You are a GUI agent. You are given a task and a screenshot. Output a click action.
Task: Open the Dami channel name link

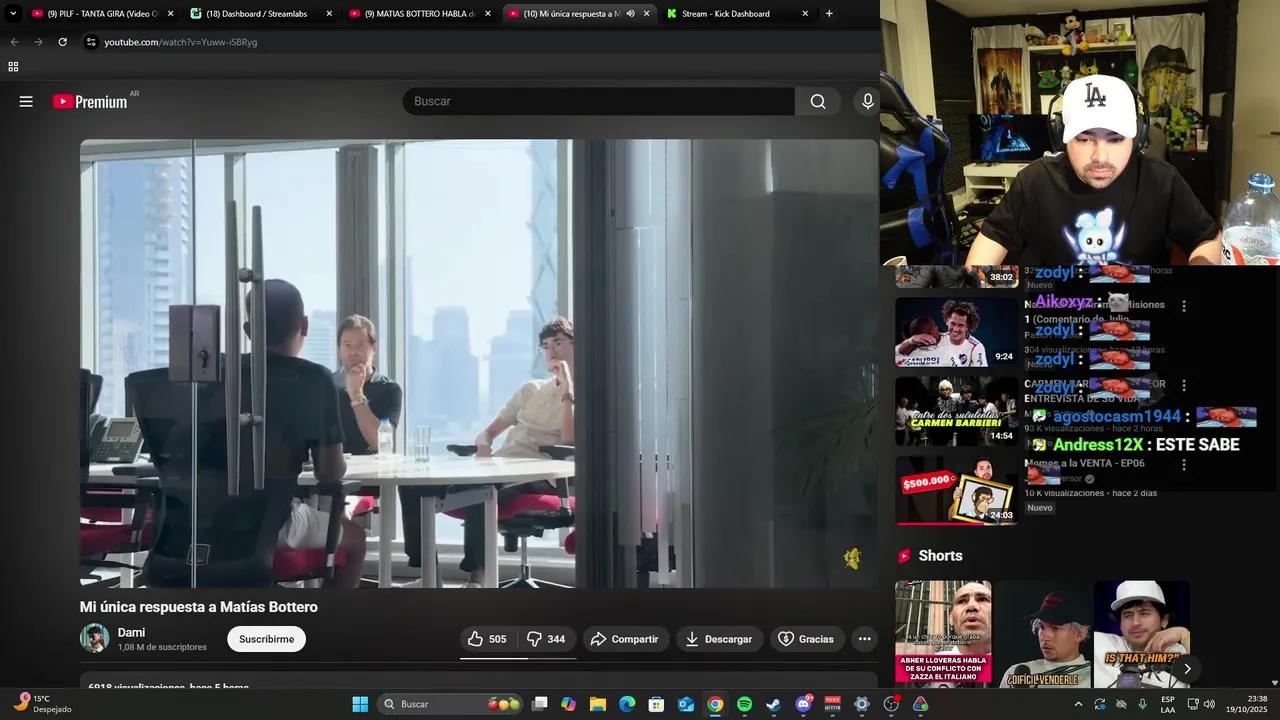click(131, 632)
